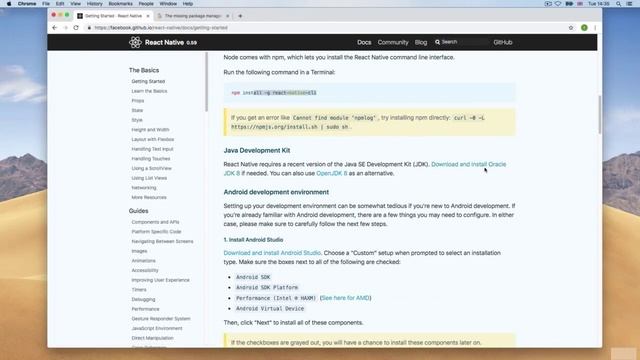Click the browser forward arrow
Viewport: 640px width, 360px height.
click(x=65, y=28)
